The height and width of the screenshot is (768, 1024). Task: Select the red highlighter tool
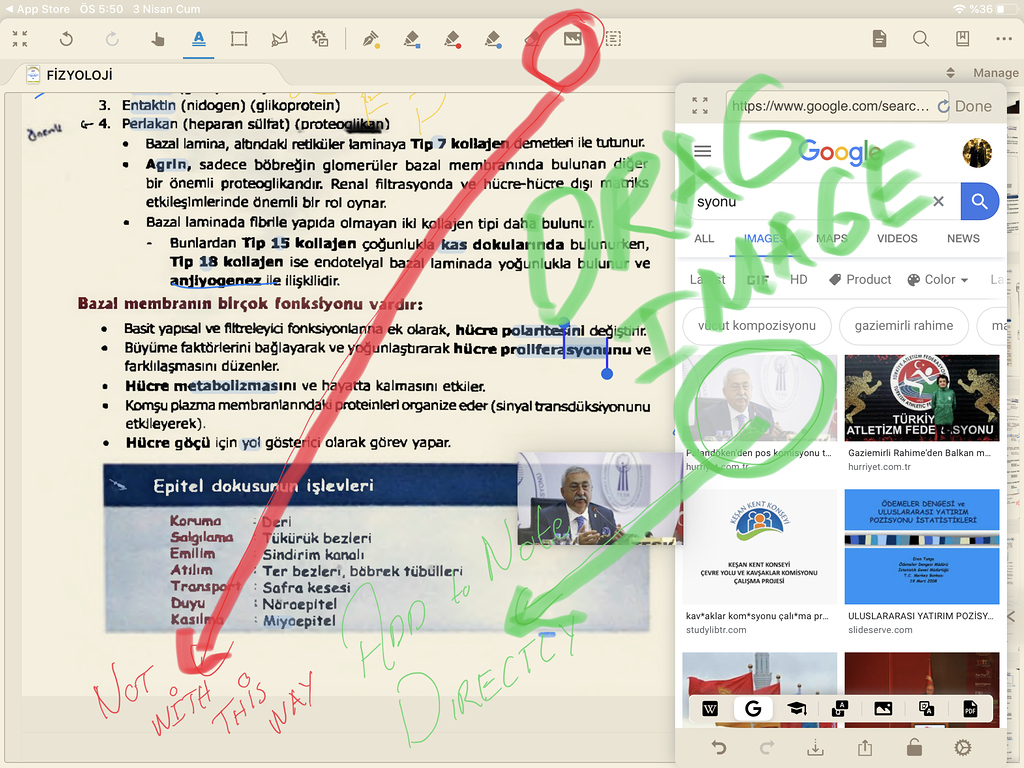click(x=454, y=38)
